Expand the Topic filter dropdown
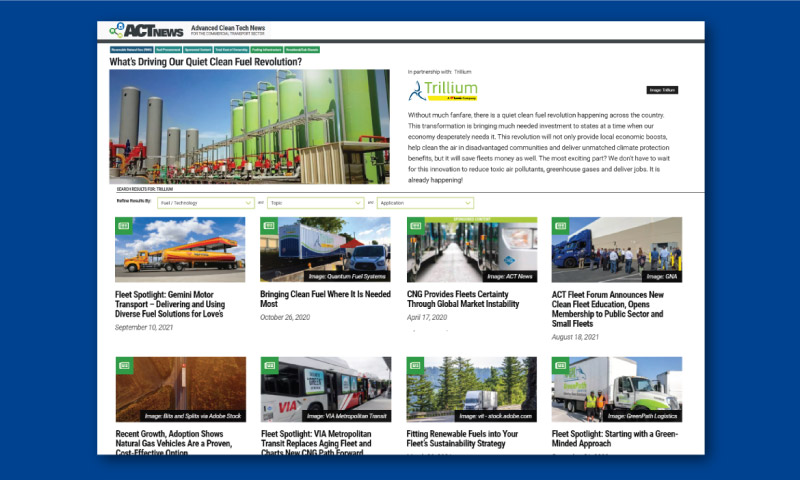Image resolution: width=800 pixels, height=480 pixels. point(315,203)
